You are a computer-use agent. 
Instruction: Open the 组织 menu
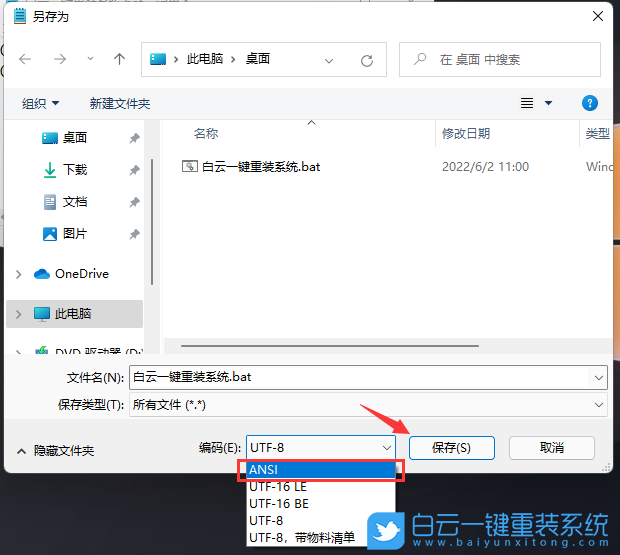pos(40,104)
